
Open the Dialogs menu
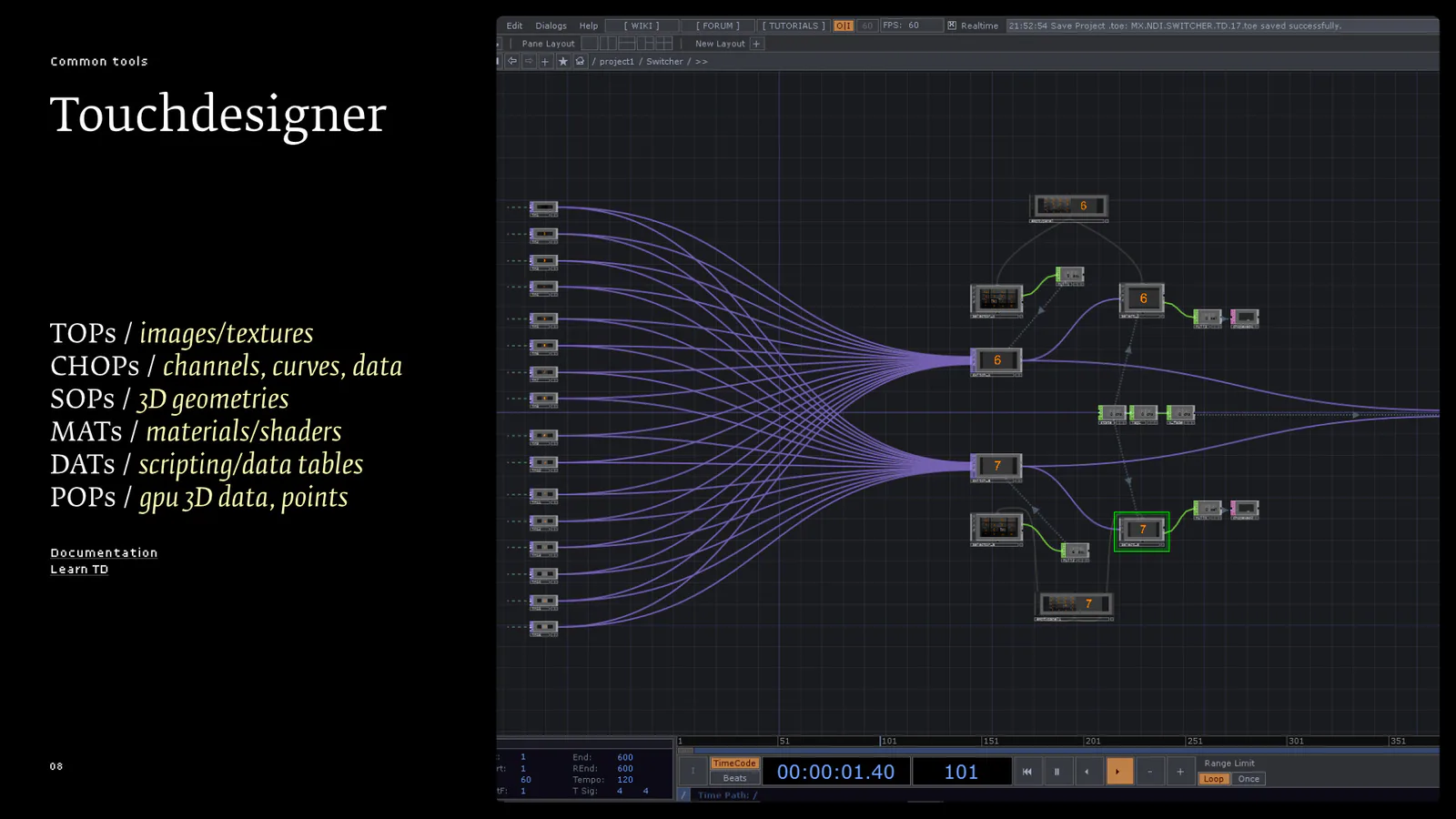[551, 25]
